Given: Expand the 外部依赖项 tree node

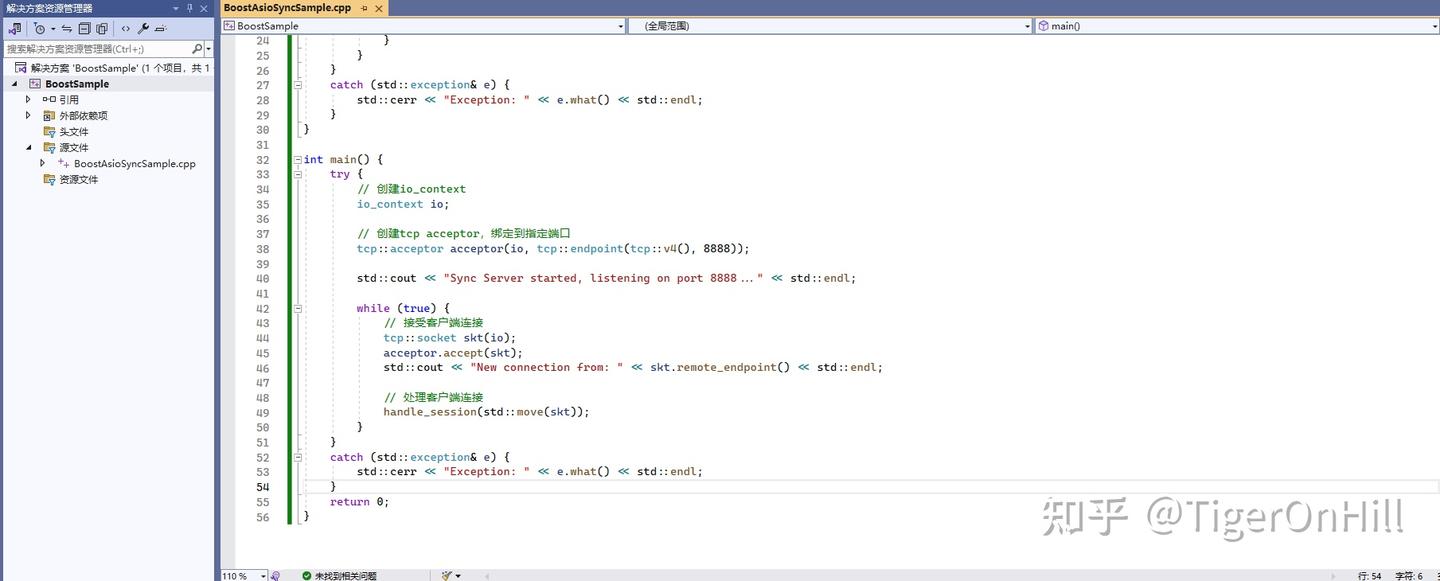Looking at the screenshot, I should click(x=29, y=115).
